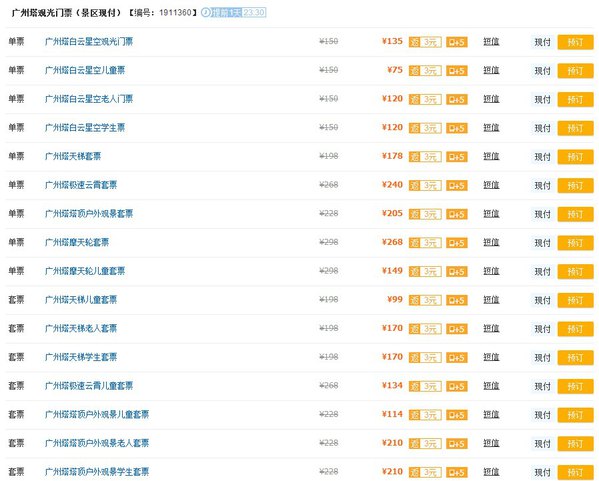Click the Q+5 badge in the ¥75 row
The image size is (599, 481).
coord(457,71)
